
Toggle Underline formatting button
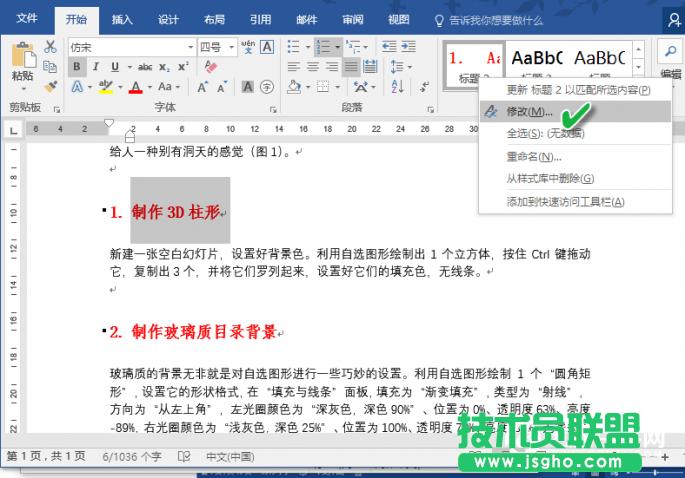115,67
